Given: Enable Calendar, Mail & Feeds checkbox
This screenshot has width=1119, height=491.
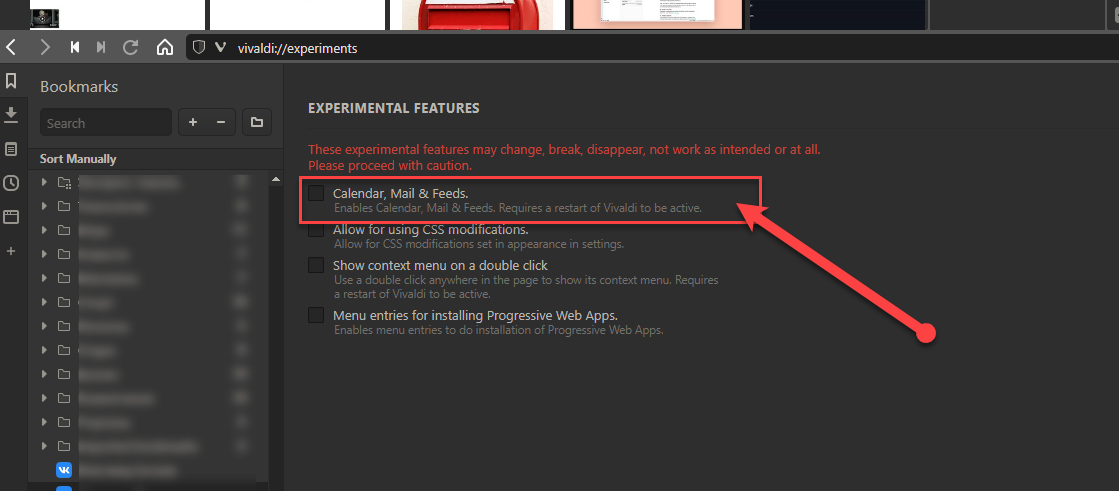Looking at the screenshot, I should (315, 193).
